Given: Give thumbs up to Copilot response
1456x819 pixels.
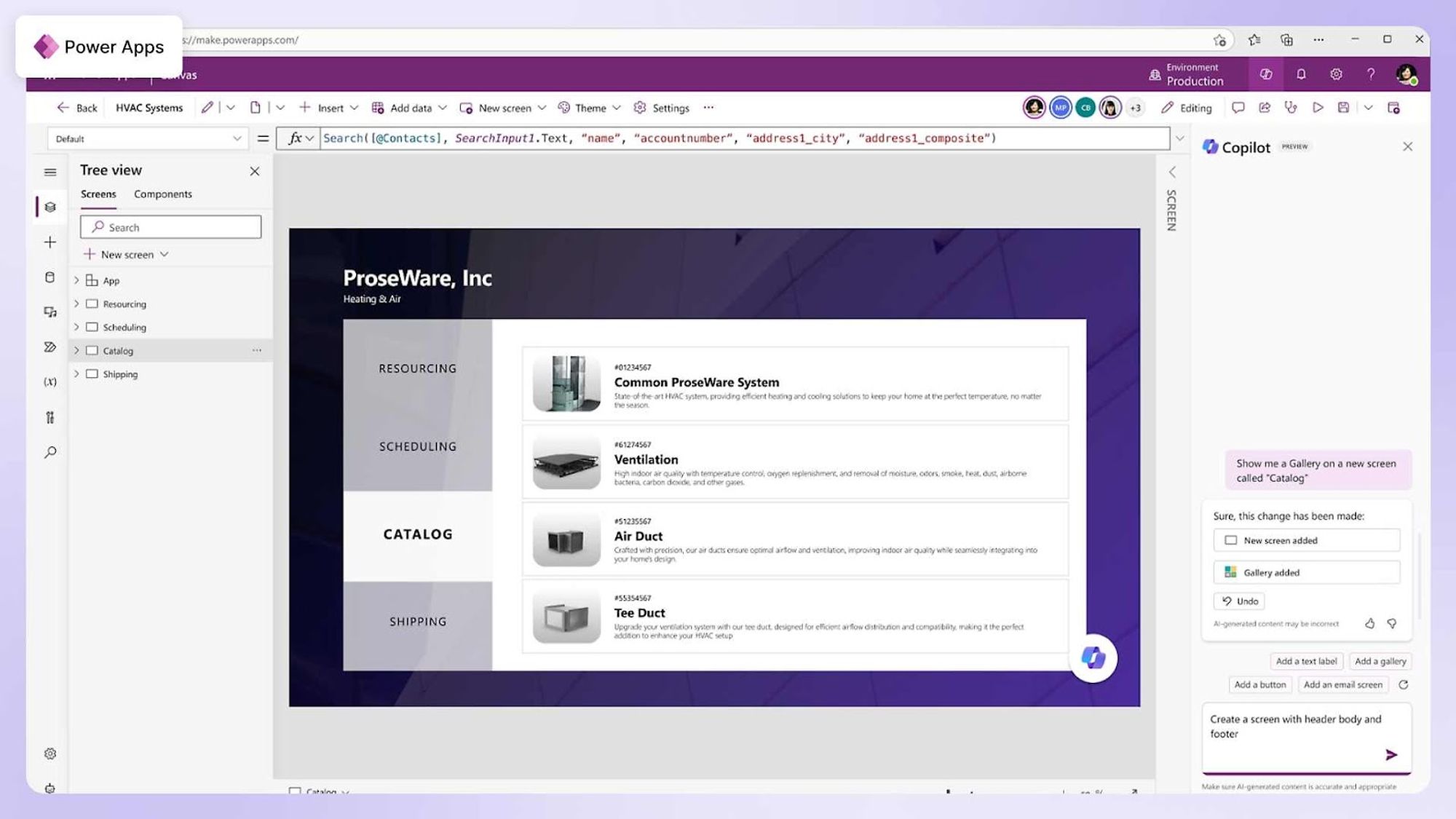Looking at the screenshot, I should [1369, 623].
